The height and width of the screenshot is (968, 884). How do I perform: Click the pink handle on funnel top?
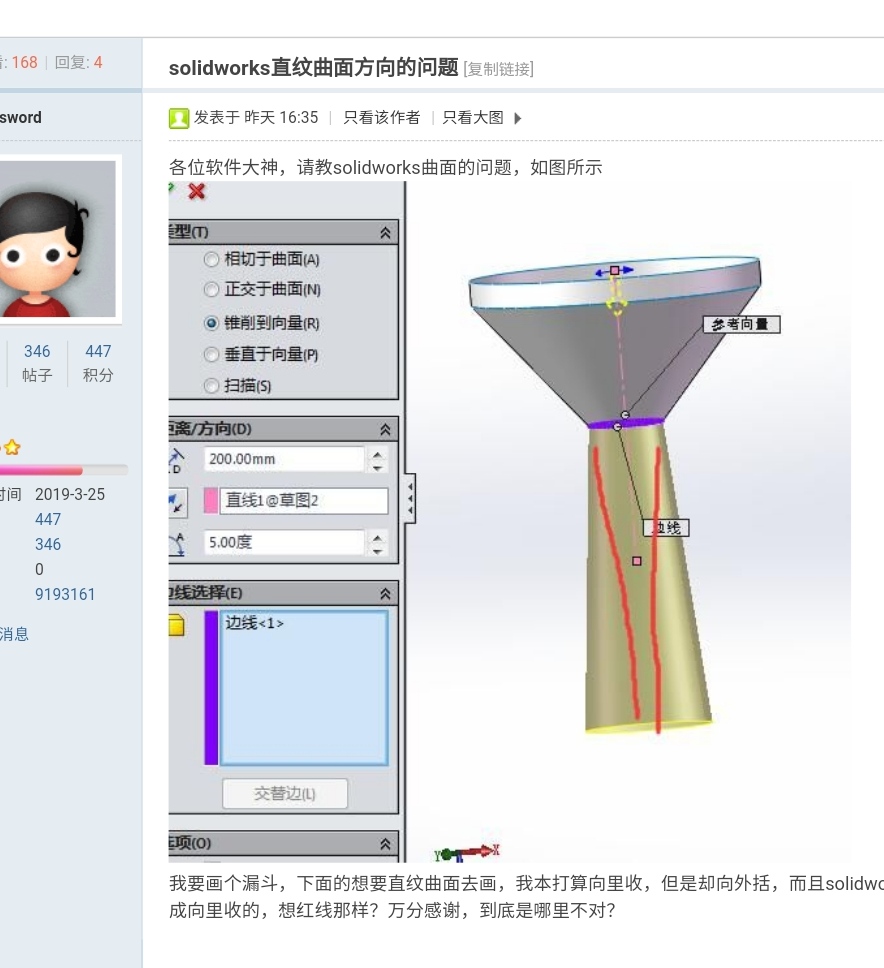click(615, 270)
